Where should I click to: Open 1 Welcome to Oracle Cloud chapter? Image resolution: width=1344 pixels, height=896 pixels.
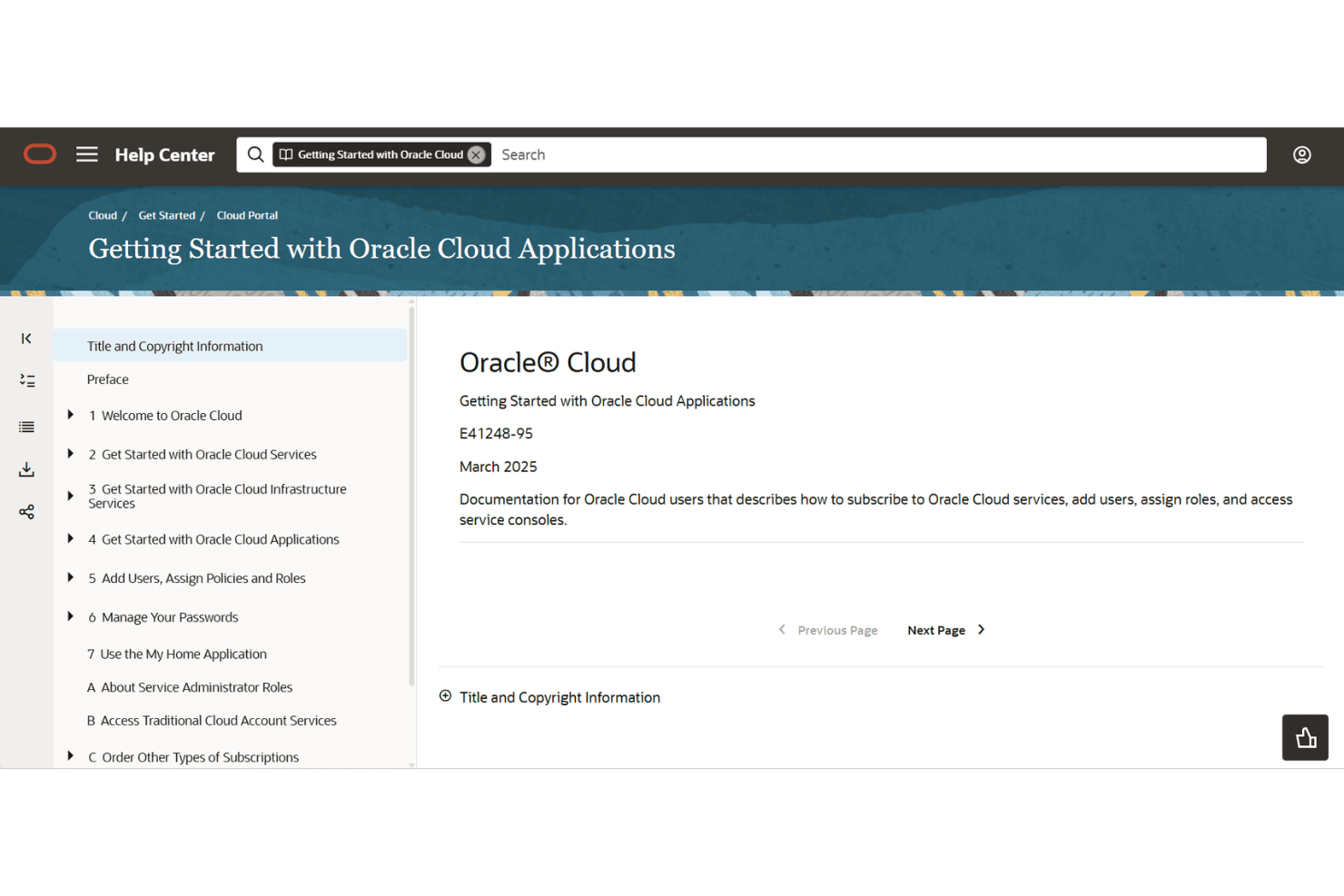tap(165, 416)
